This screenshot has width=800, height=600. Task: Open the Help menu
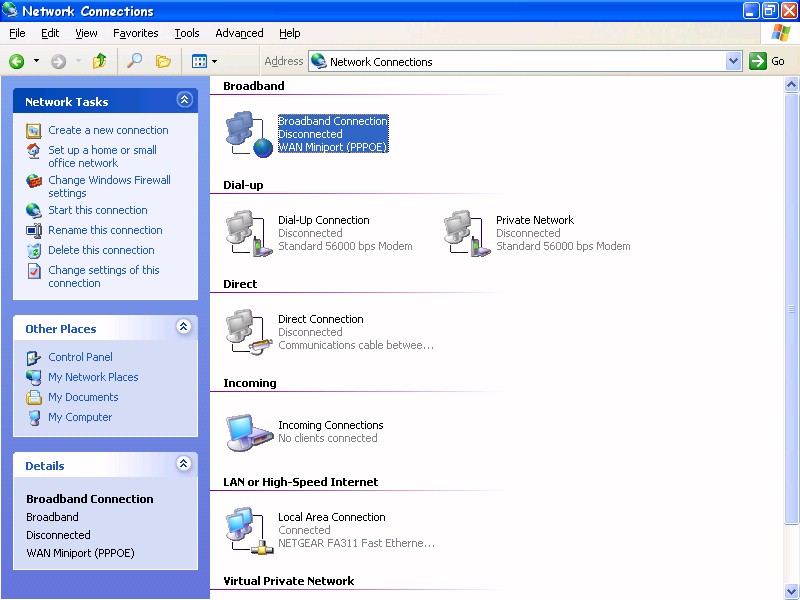[x=289, y=33]
